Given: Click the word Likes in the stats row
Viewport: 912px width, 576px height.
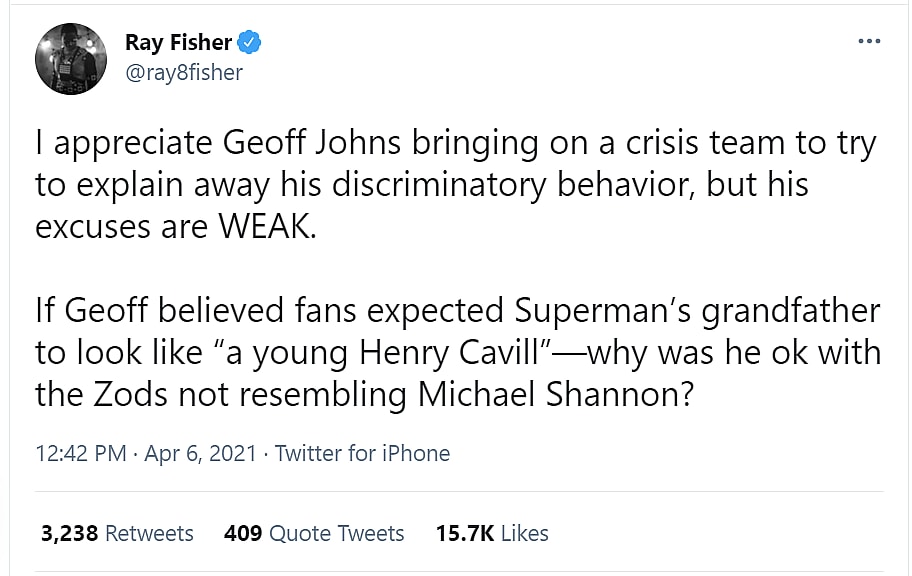Looking at the screenshot, I should click(524, 533).
